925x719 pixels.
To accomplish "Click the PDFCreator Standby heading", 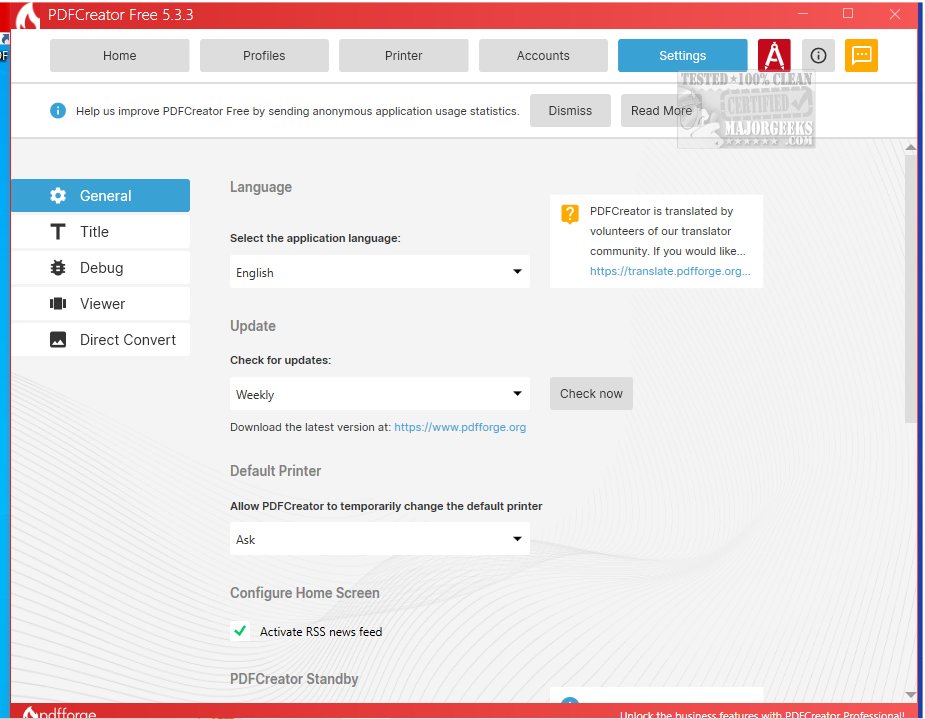I will tap(294, 679).
